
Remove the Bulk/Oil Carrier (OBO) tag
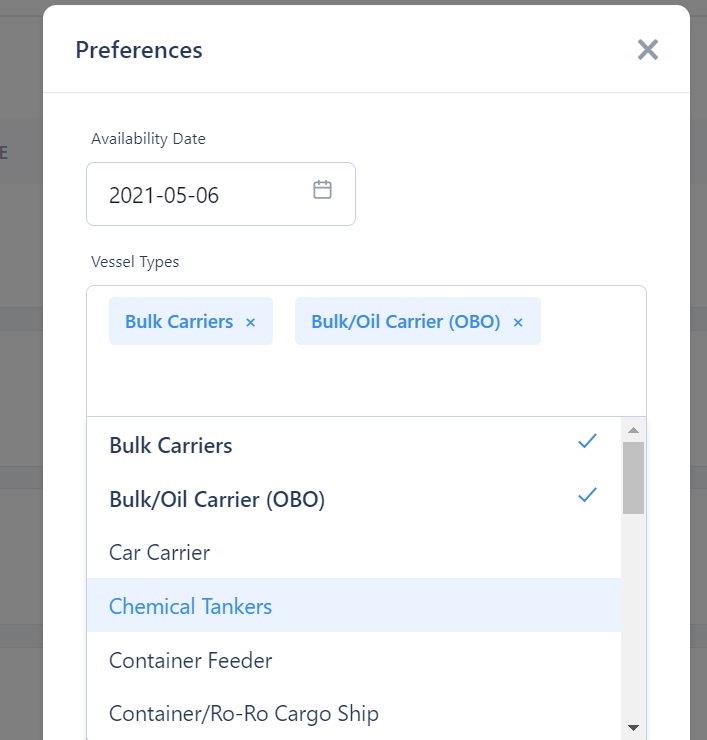click(518, 322)
